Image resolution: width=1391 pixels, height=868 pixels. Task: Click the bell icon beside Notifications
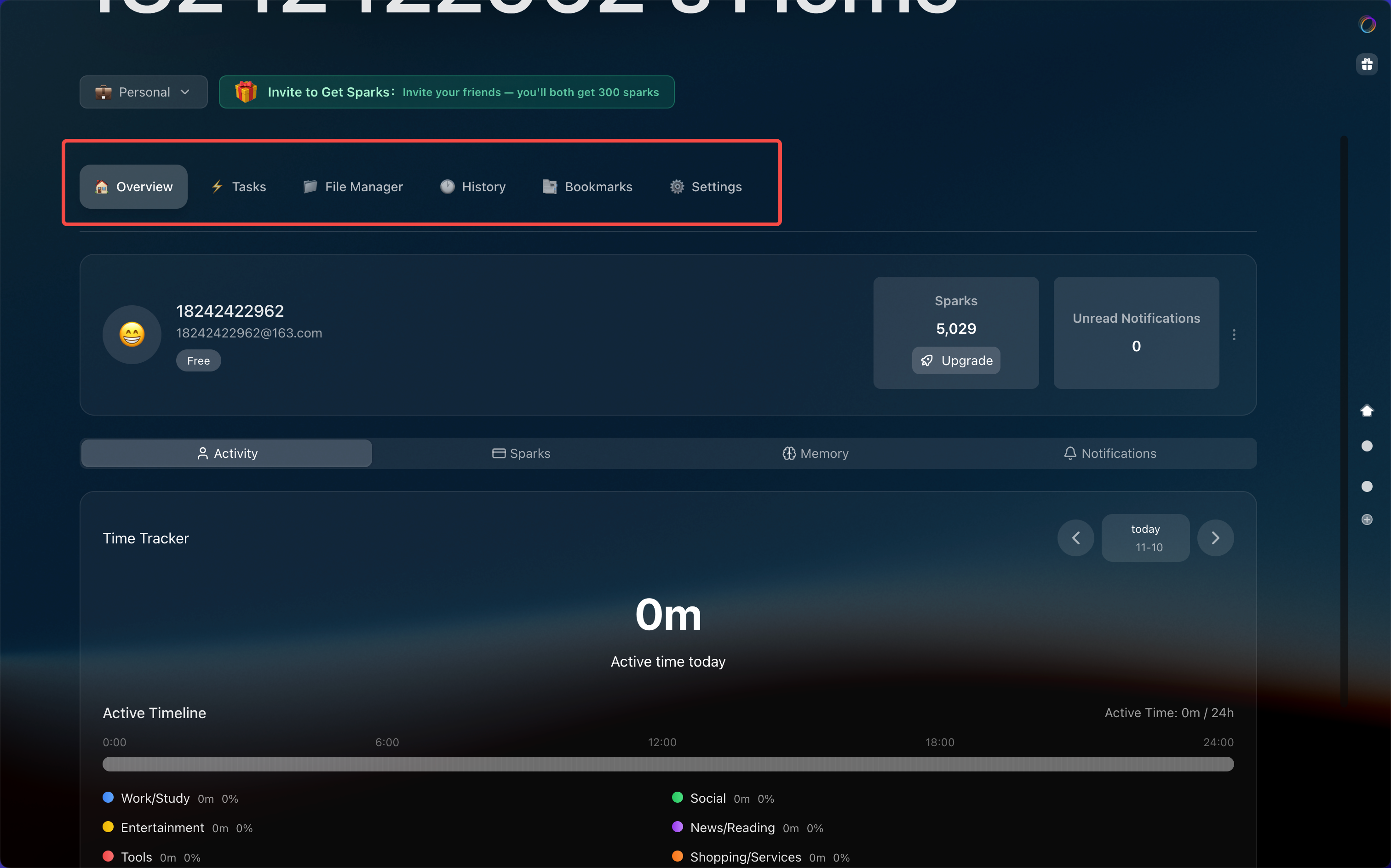click(1070, 453)
